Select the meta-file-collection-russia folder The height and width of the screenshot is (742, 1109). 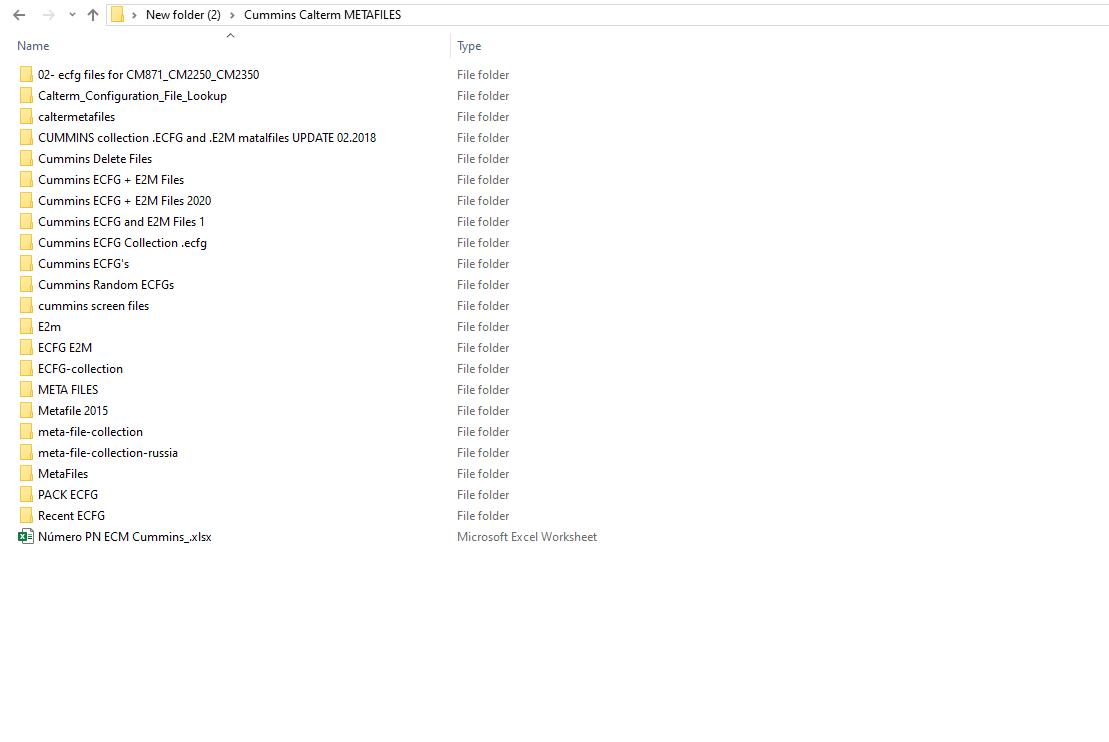(108, 453)
